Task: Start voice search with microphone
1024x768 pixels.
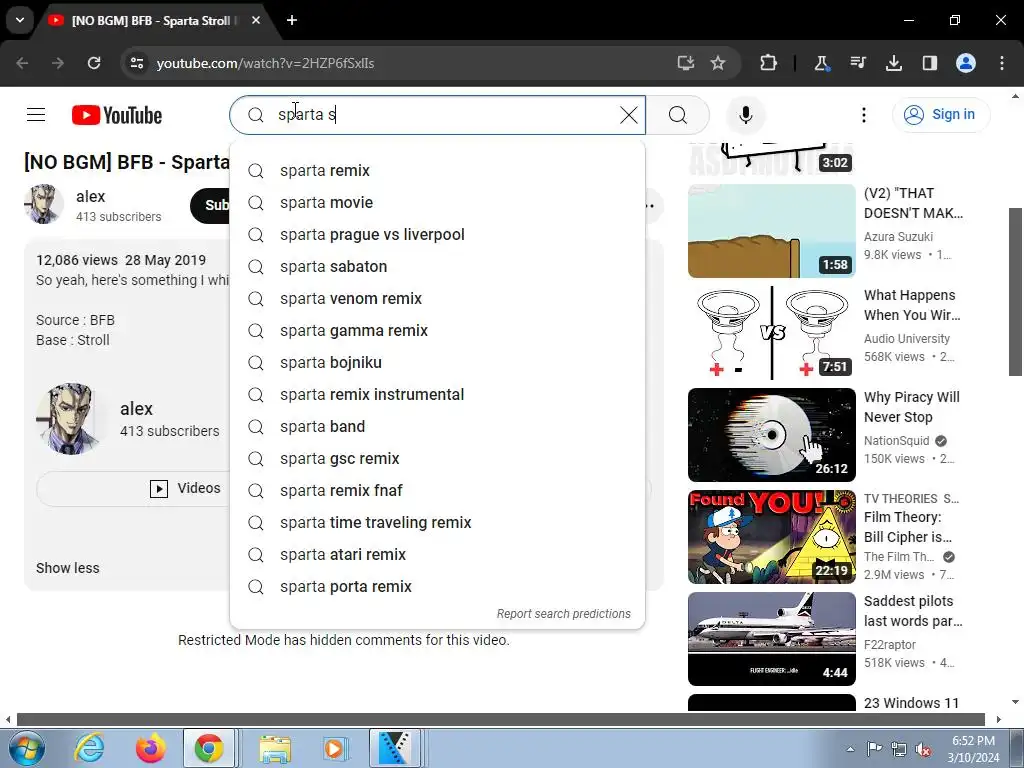Action: click(745, 115)
